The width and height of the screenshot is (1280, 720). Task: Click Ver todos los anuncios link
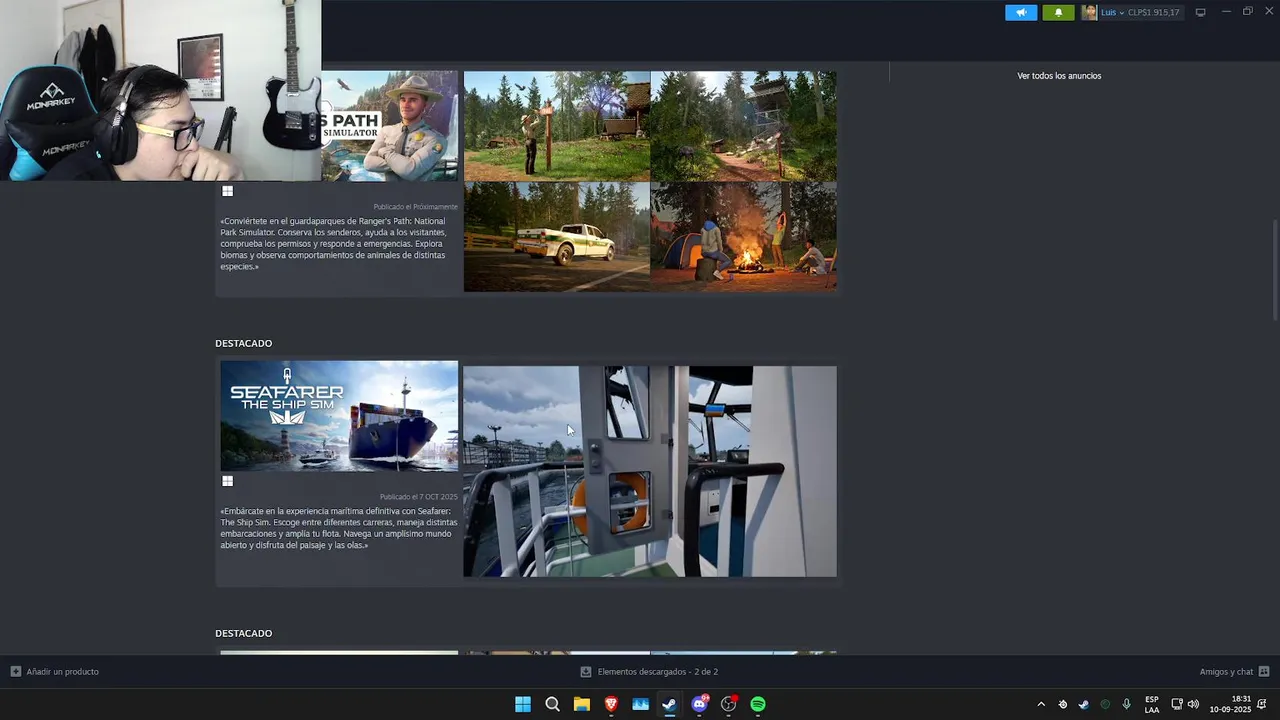1059,76
